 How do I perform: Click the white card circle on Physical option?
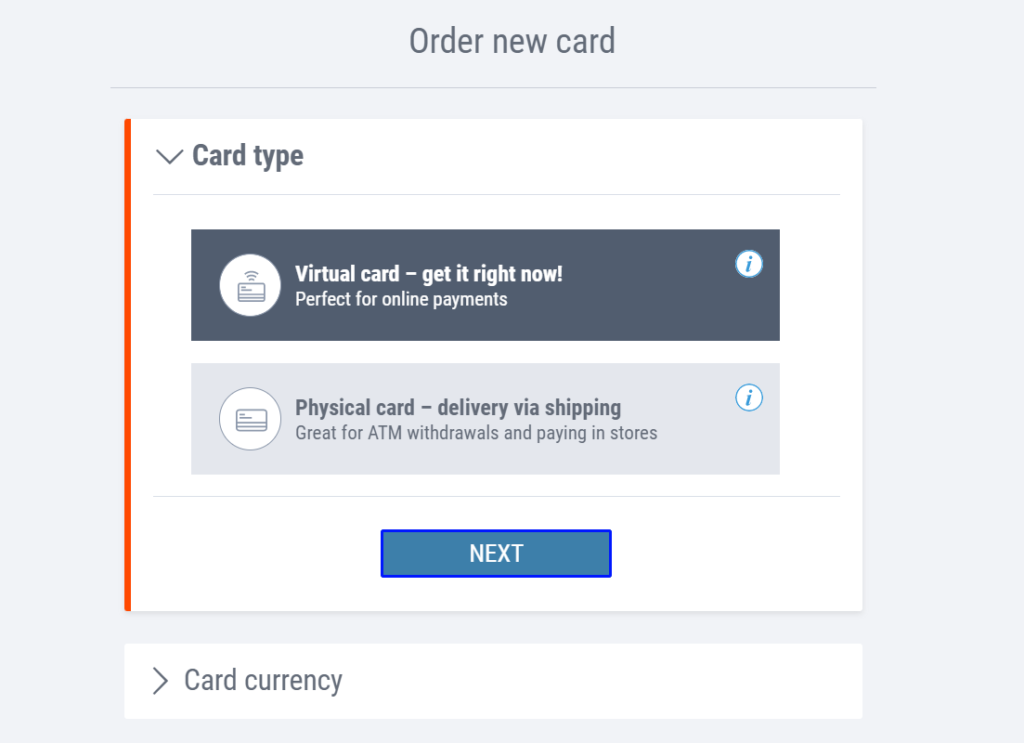point(249,419)
